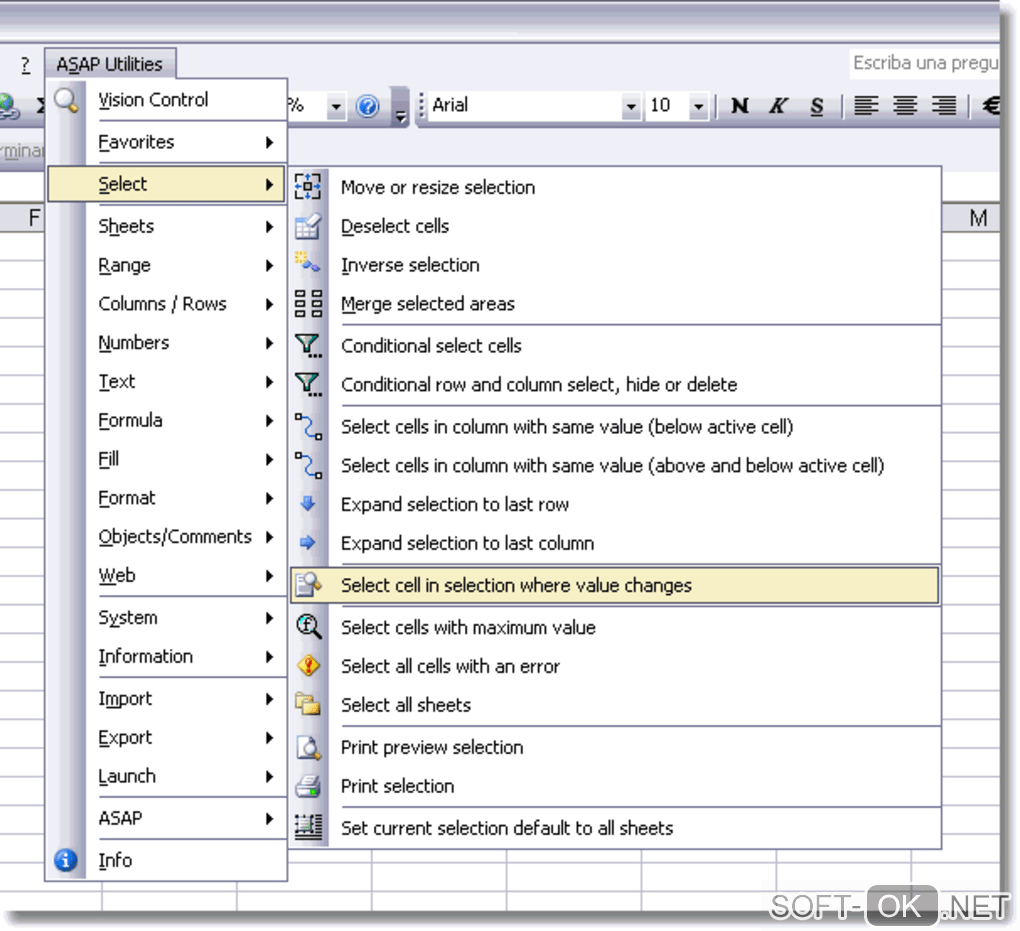Select column F header

pos(23,218)
